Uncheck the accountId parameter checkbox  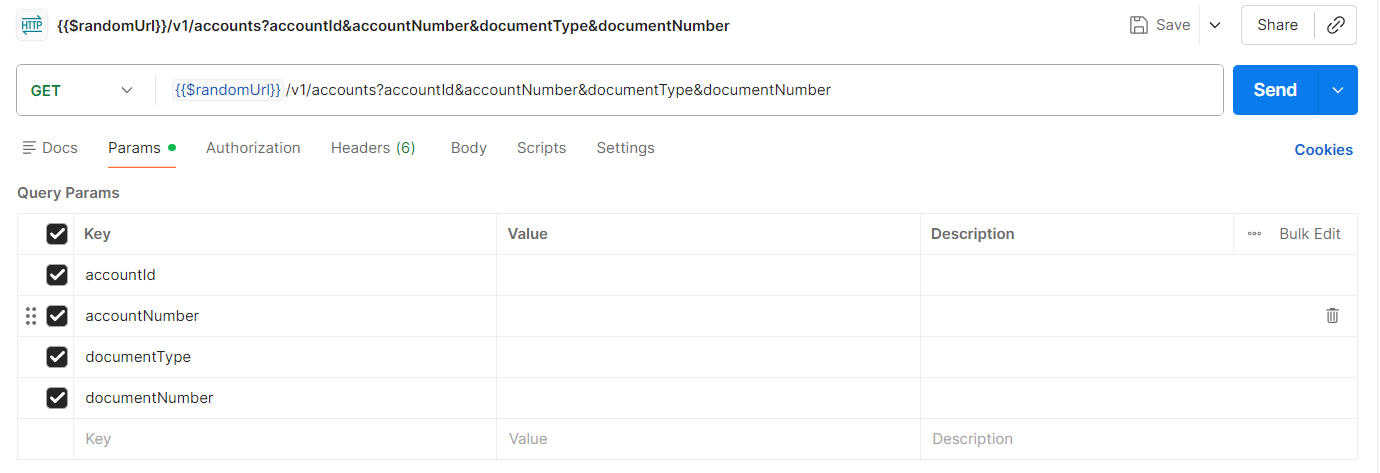tap(57, 275)
